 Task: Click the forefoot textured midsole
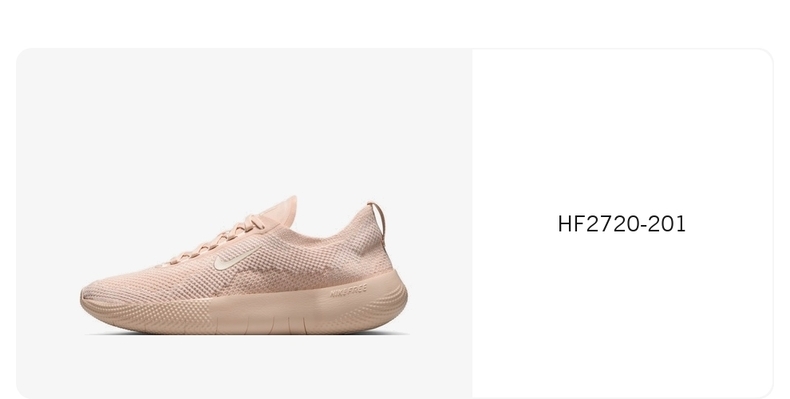[x=151, y=315]
